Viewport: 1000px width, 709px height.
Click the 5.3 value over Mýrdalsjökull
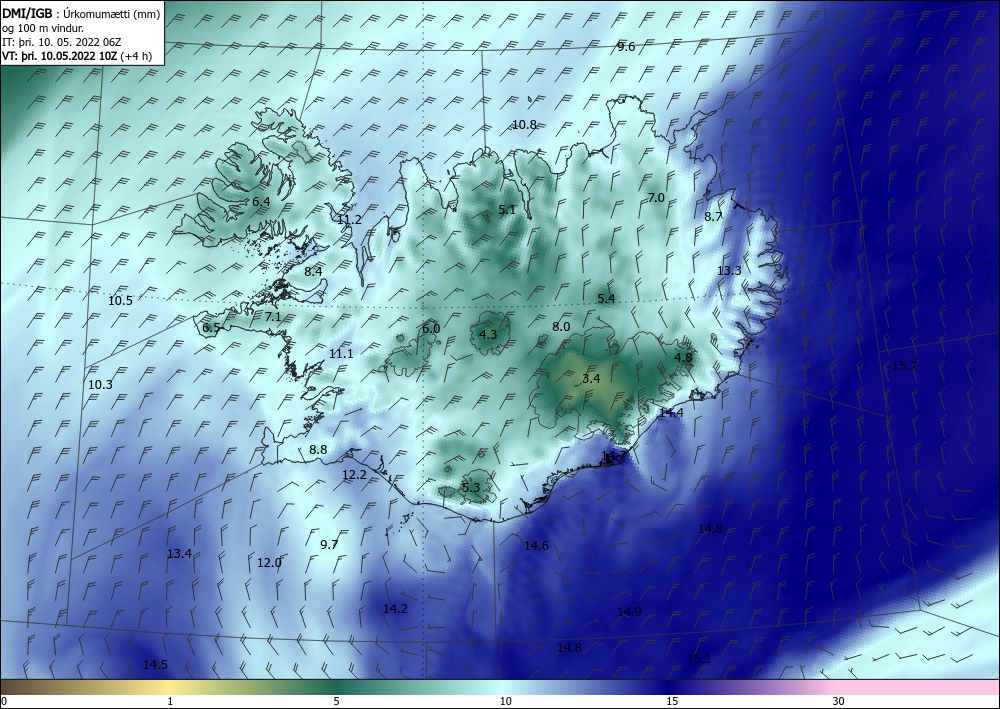point(471,488)
